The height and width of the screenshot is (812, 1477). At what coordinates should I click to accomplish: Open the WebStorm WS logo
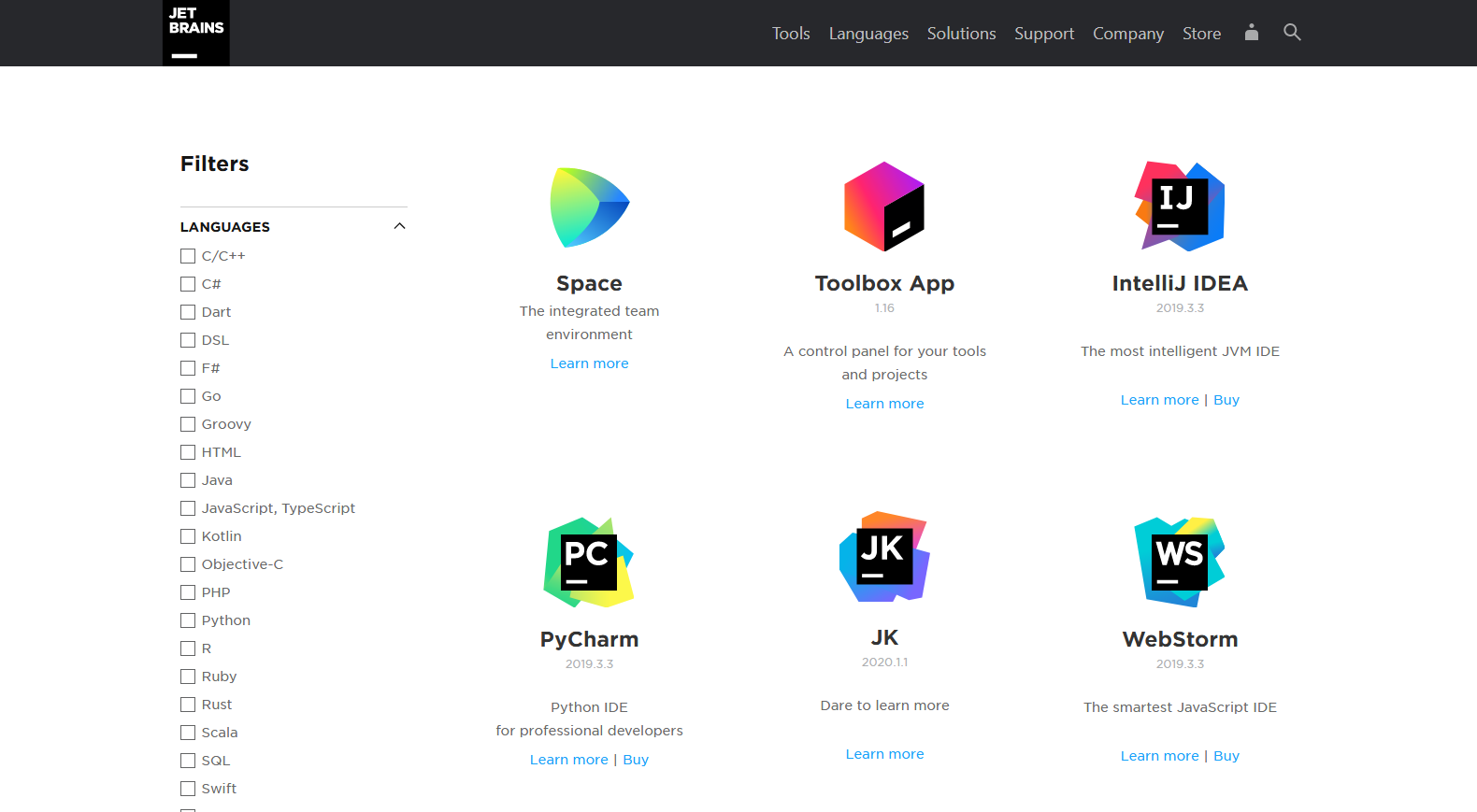pos(1180,563)
